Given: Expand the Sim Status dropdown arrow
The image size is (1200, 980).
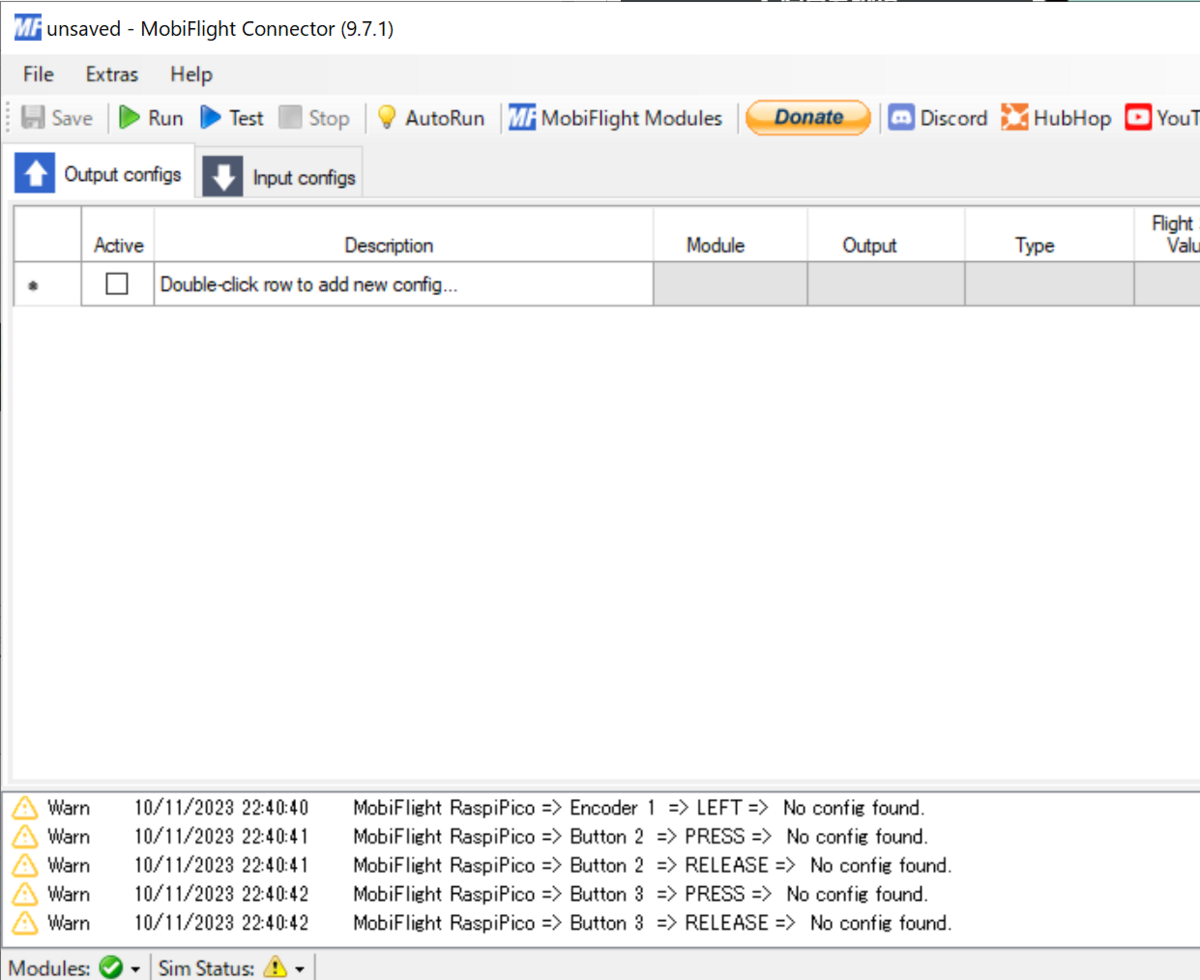Looking at the screenshot, I should (x=299, y=968).
